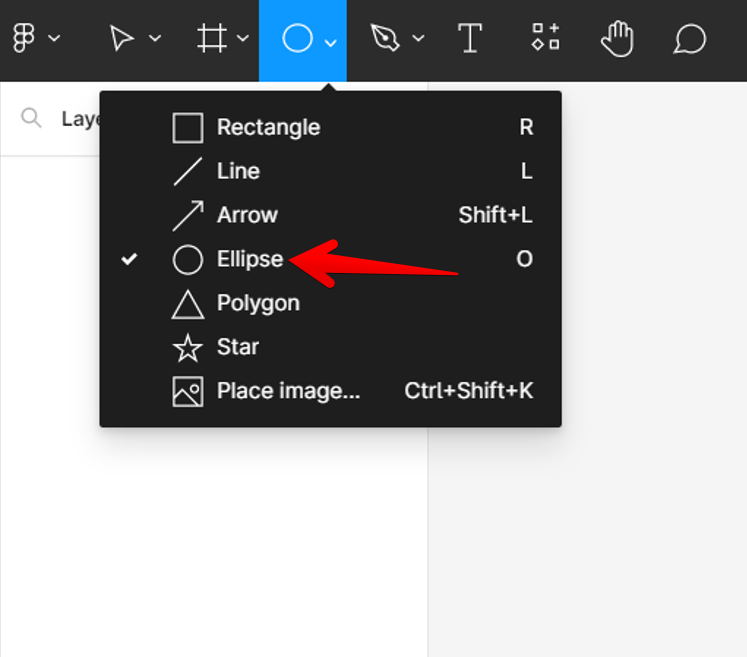The height and width of the screenshot is (657, 747).
Task: Select the Text tool
Action: pos(469,39)
